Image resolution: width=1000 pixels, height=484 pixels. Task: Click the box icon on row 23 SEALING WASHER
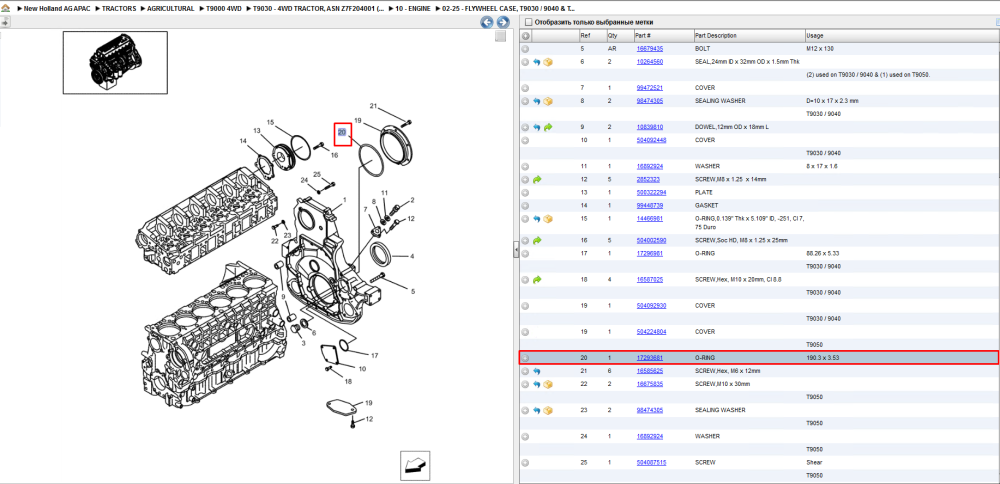548,410
